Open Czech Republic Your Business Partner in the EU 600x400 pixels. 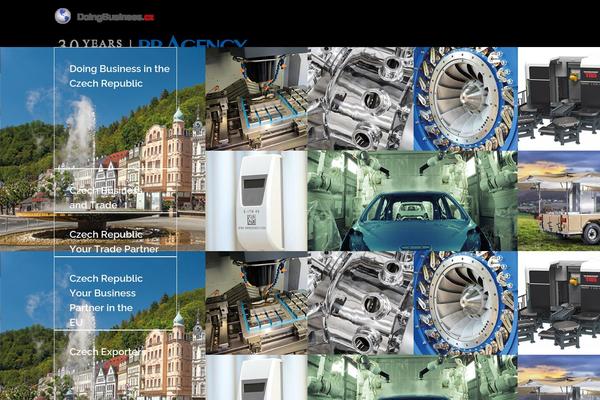click(106, 300)
